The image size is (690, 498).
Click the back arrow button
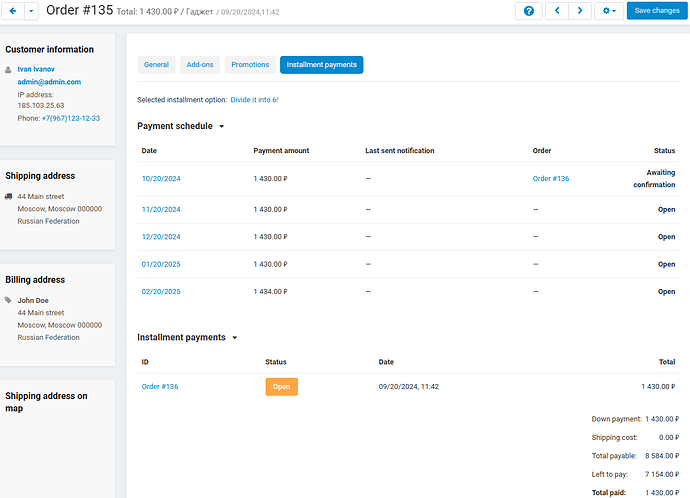13,11
